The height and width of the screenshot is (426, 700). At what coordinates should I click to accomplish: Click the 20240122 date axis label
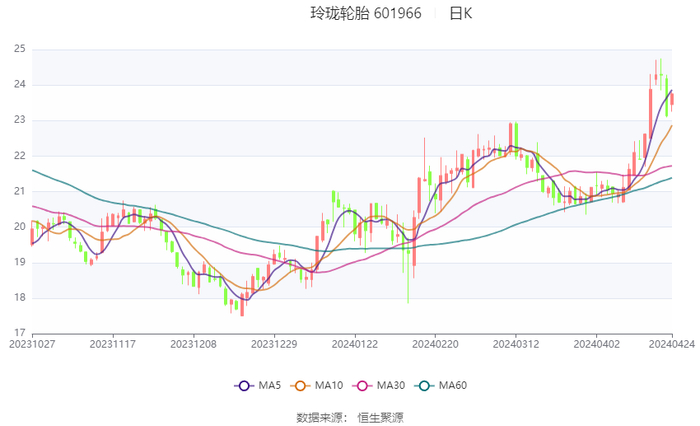coord(354,342)
